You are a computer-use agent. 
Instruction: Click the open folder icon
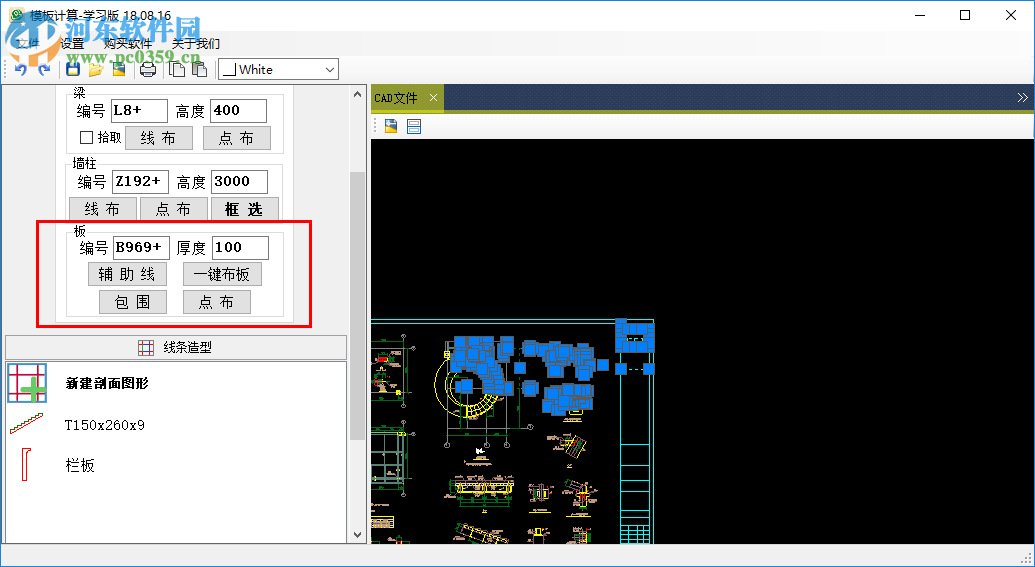pyautogui.click(x=96, y=69)
